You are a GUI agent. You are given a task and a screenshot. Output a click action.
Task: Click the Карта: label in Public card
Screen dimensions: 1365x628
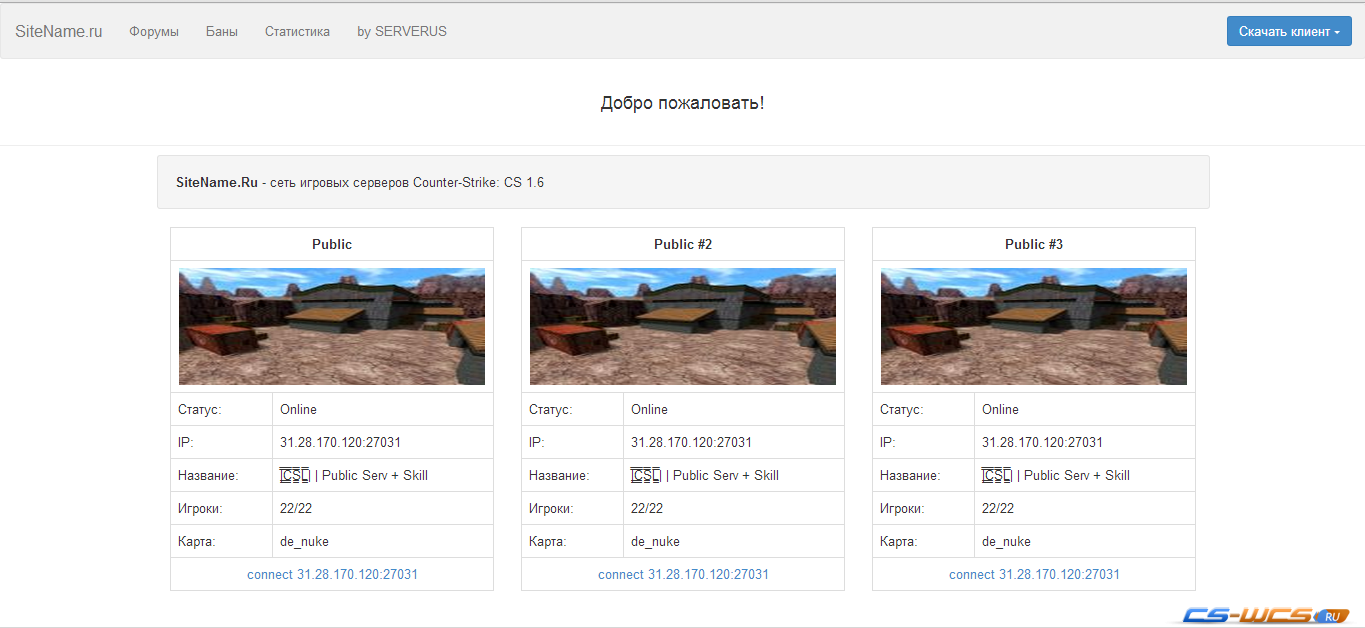[197, 541]
